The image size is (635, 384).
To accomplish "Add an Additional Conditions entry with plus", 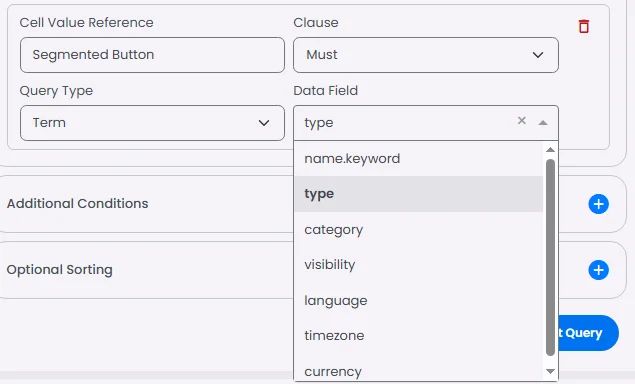I will (598, 204).
